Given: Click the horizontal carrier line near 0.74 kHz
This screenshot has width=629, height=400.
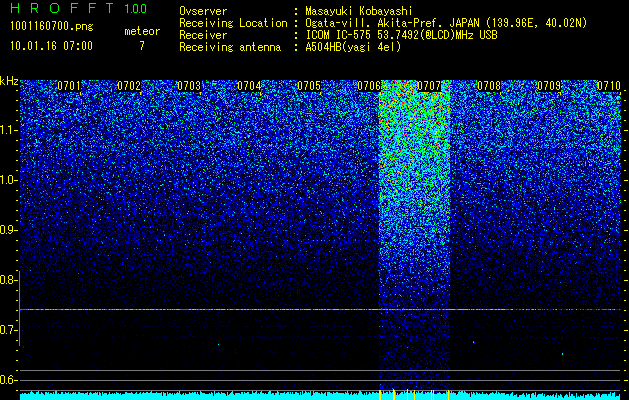Looking at the screenshot, I should 320,309.
